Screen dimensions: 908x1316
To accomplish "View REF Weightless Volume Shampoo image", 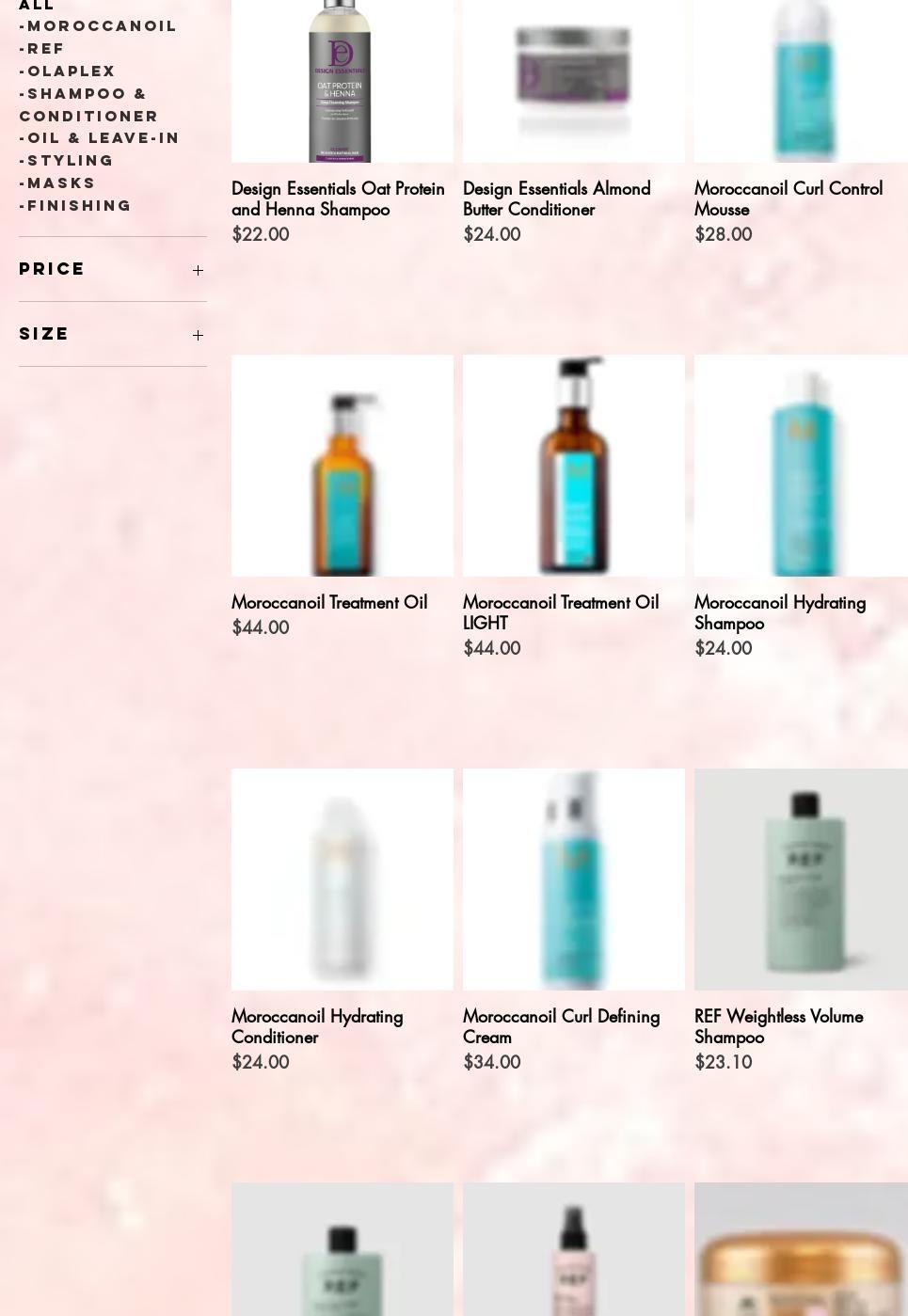I will tap(801, 880).
